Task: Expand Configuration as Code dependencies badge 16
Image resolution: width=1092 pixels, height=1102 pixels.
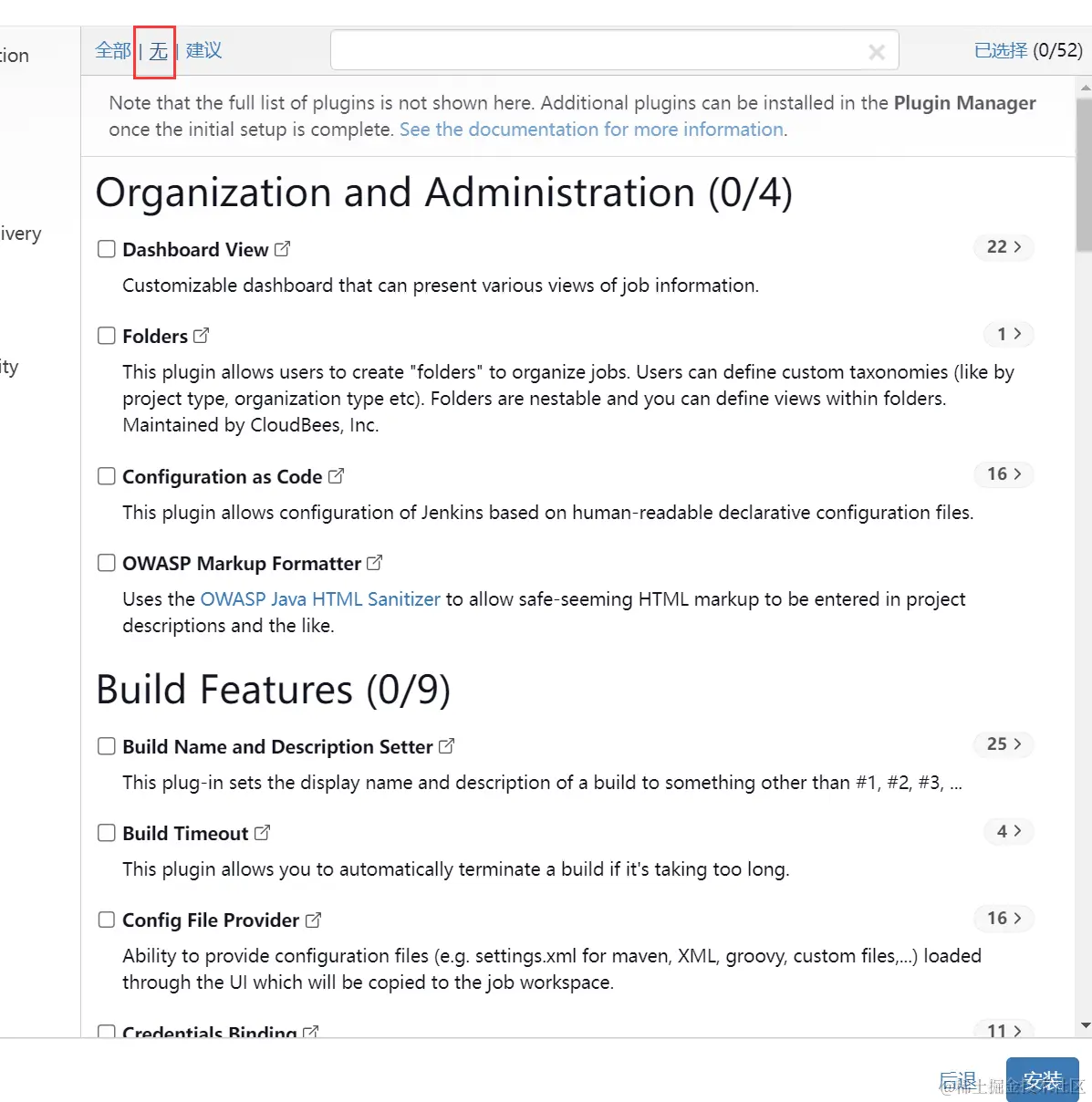Action: point(1004,474)
